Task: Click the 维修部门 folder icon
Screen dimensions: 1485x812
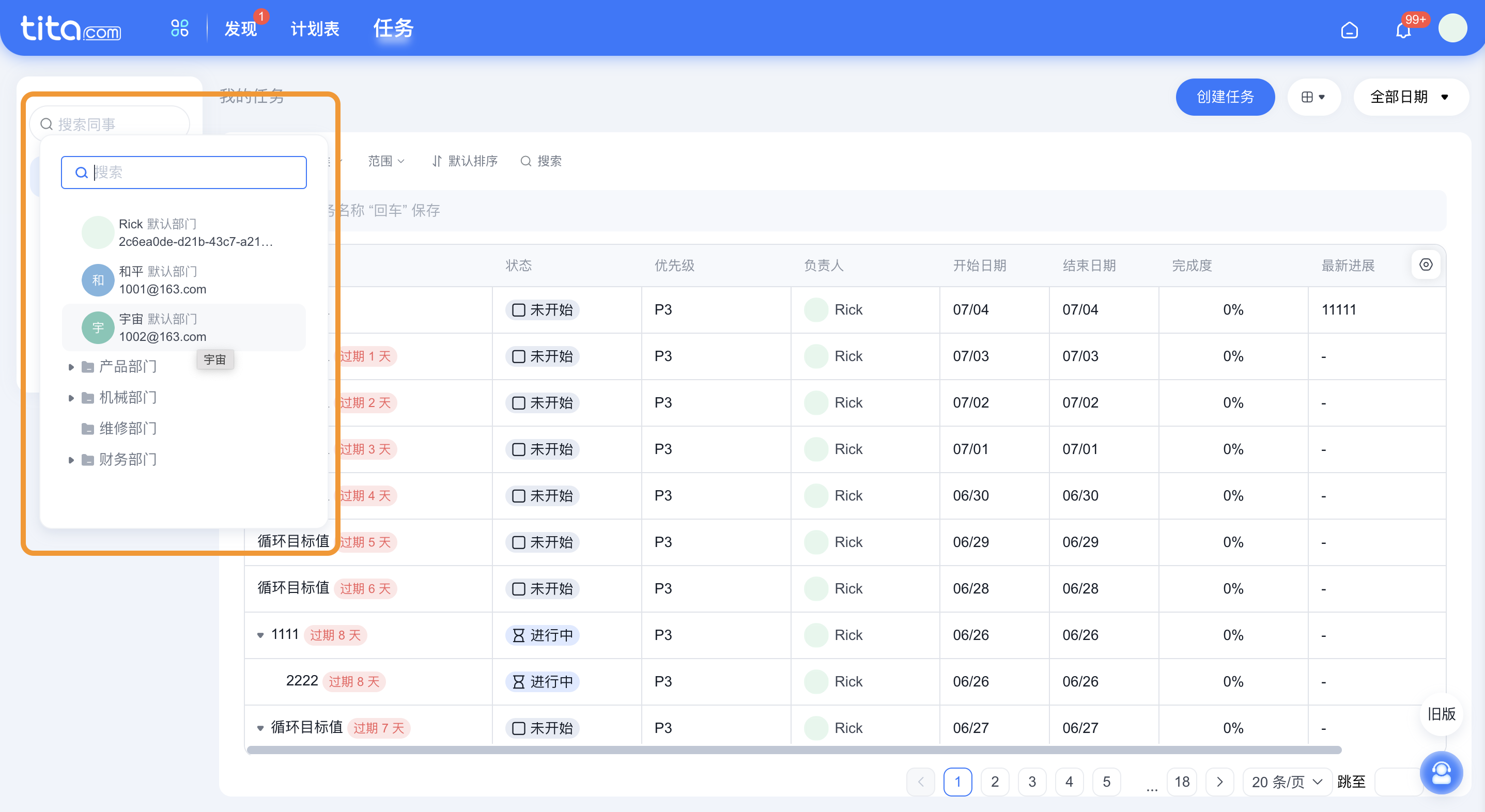Action: pyautogui.click(x=88, y=428)
